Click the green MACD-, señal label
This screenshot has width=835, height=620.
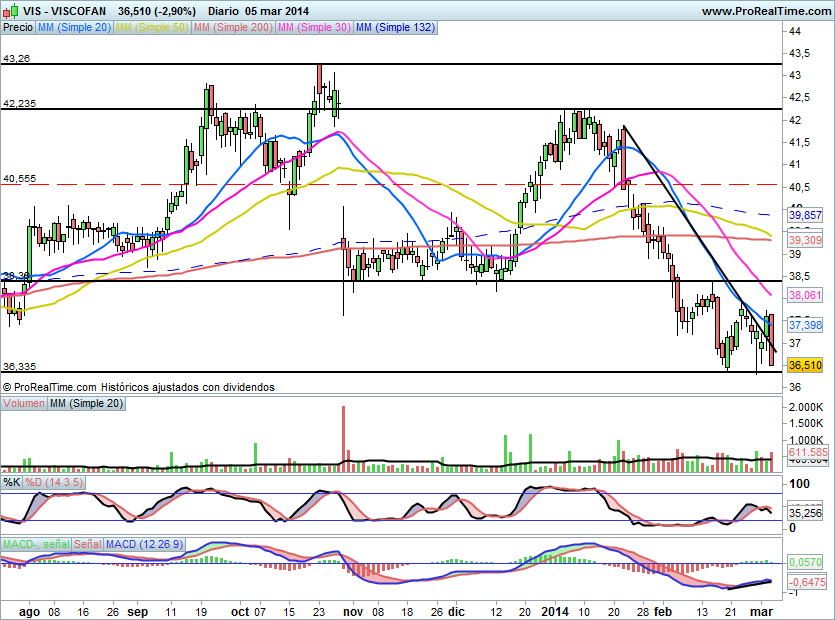[34, 544]
